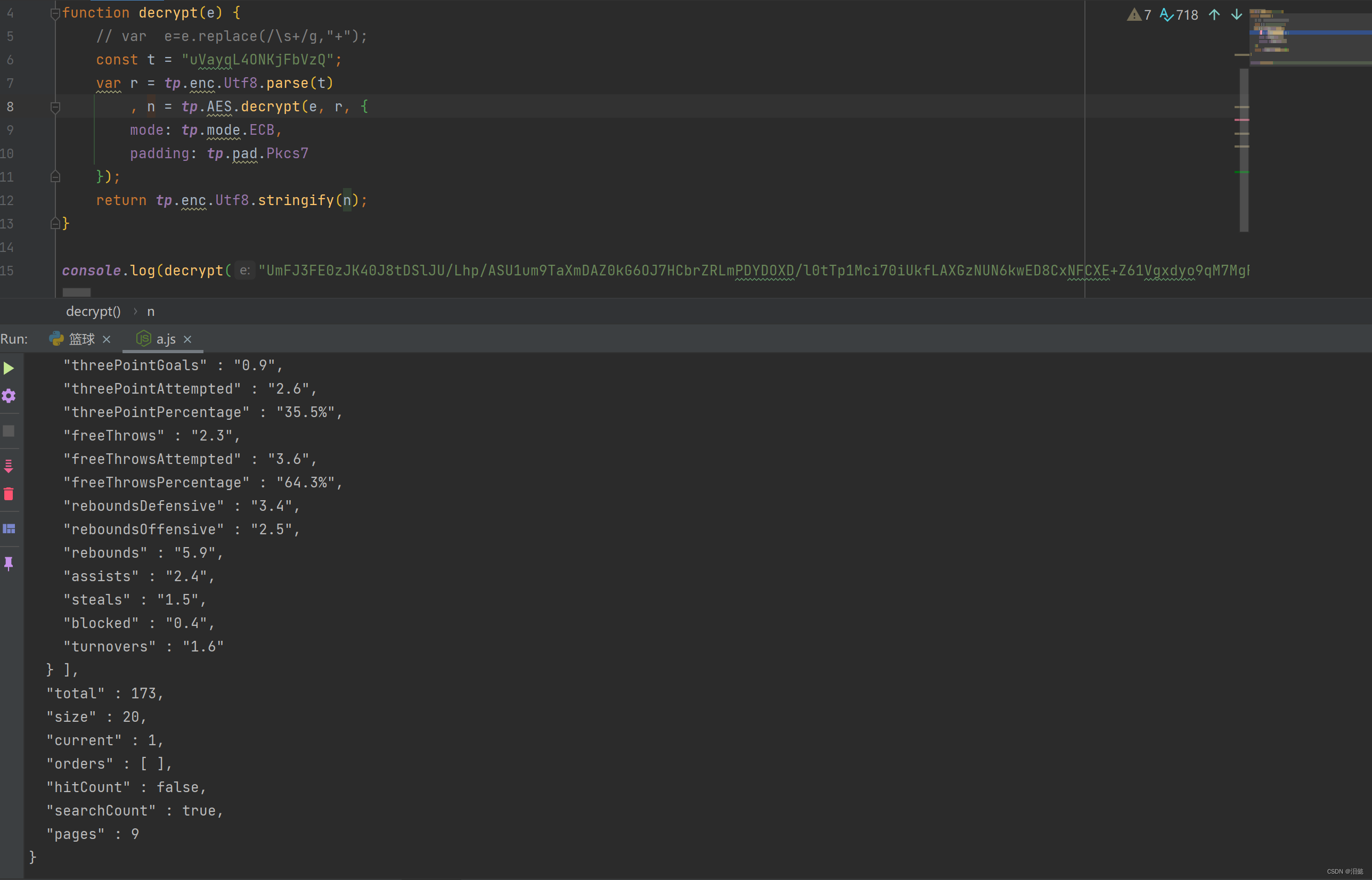Expand the decrypt() function call in breadcrumb
The image size is (1372, 880).
point(90,311)
